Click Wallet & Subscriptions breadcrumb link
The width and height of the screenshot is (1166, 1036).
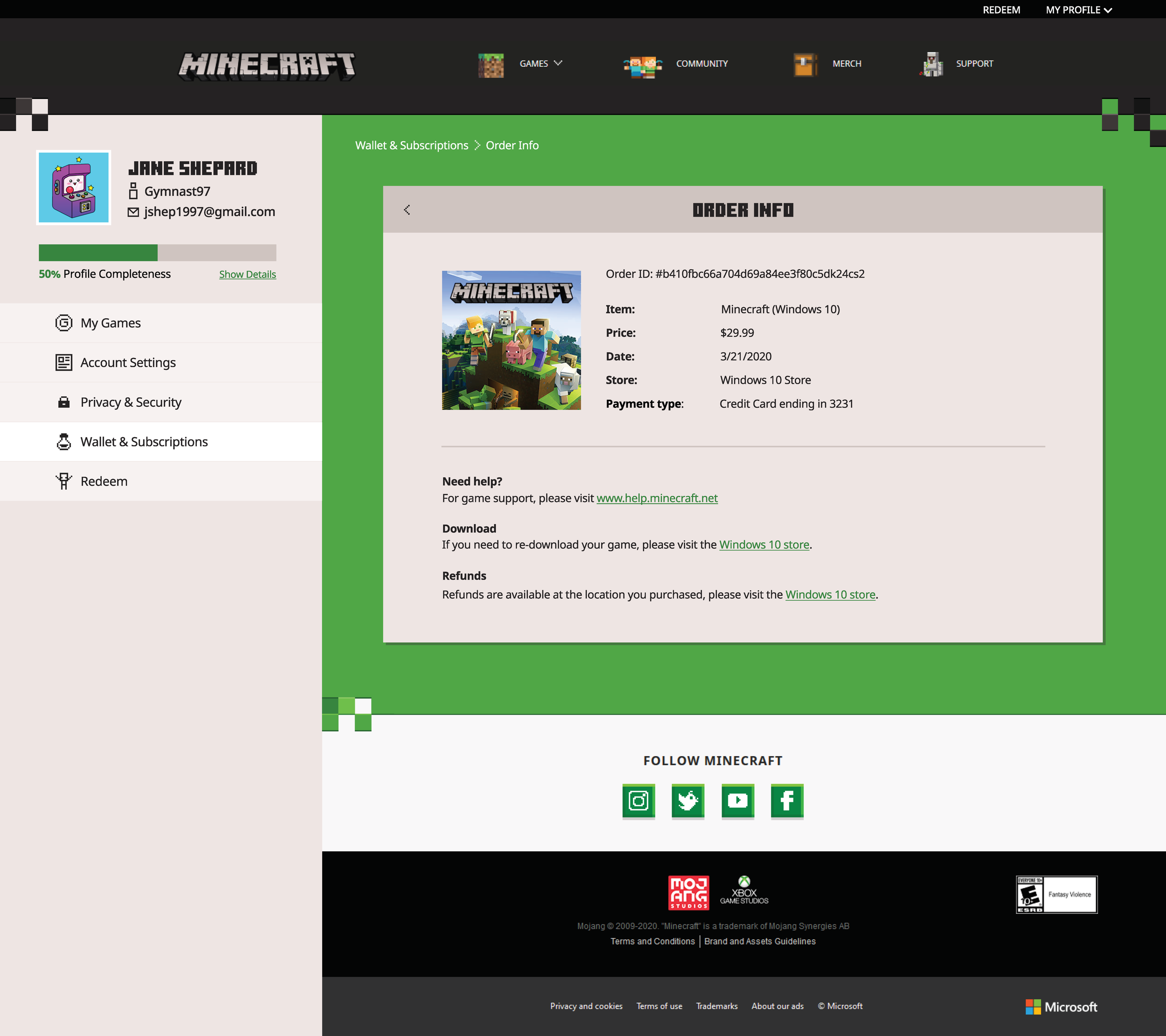(411, 146)
